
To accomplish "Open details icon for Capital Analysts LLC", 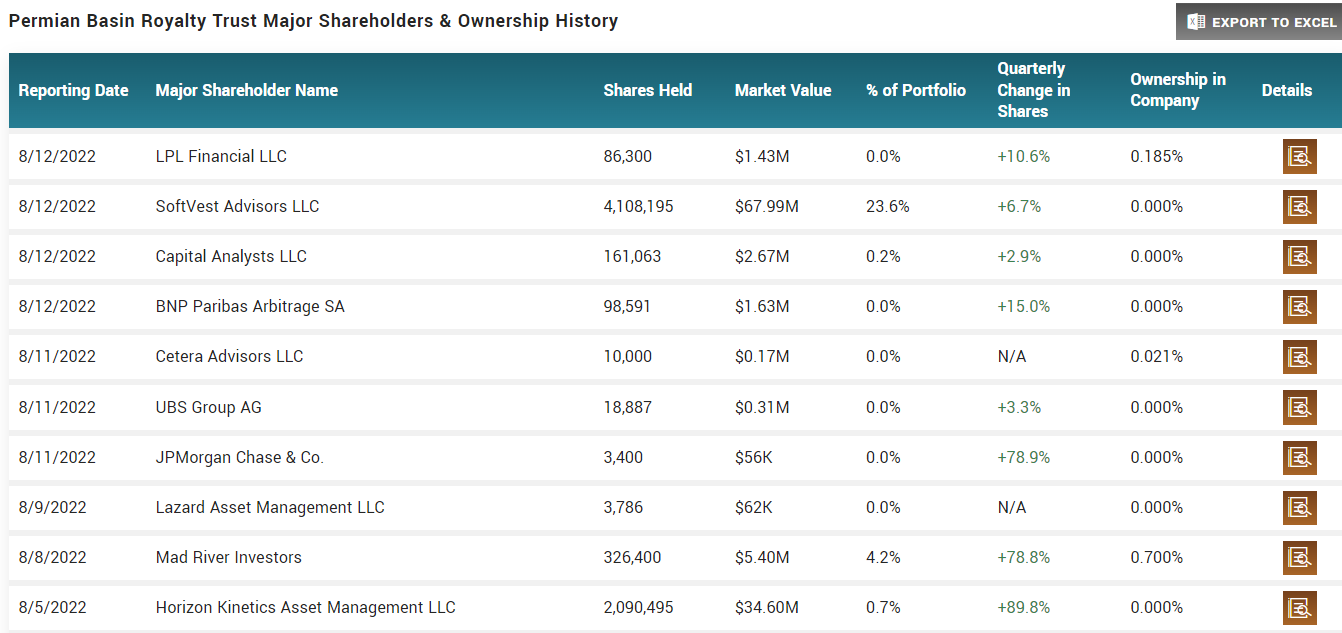I will click(x=1299, y=256).
